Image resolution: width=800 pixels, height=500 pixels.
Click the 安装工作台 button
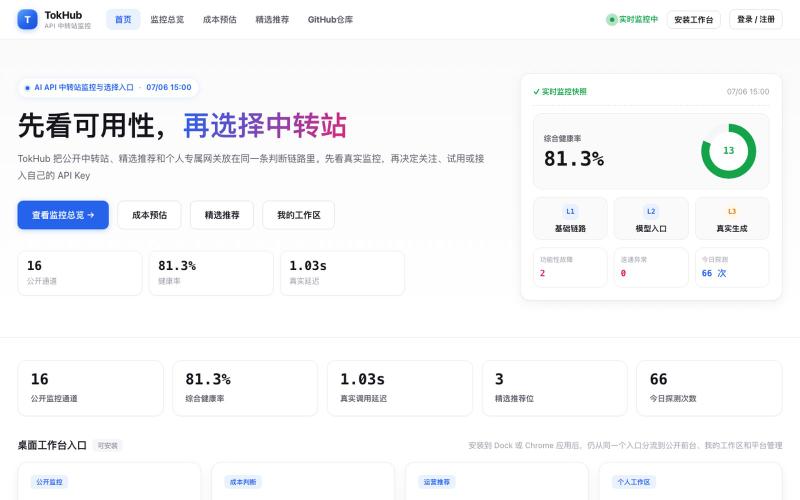693,19
